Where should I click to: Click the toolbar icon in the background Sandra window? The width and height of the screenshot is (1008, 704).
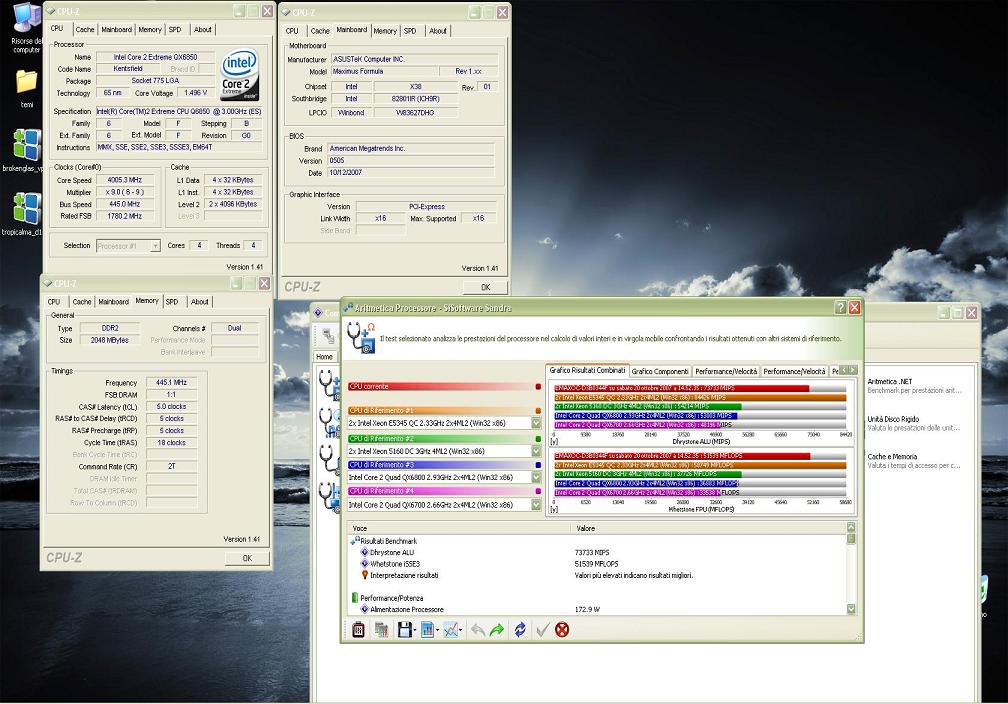[328, 335]
